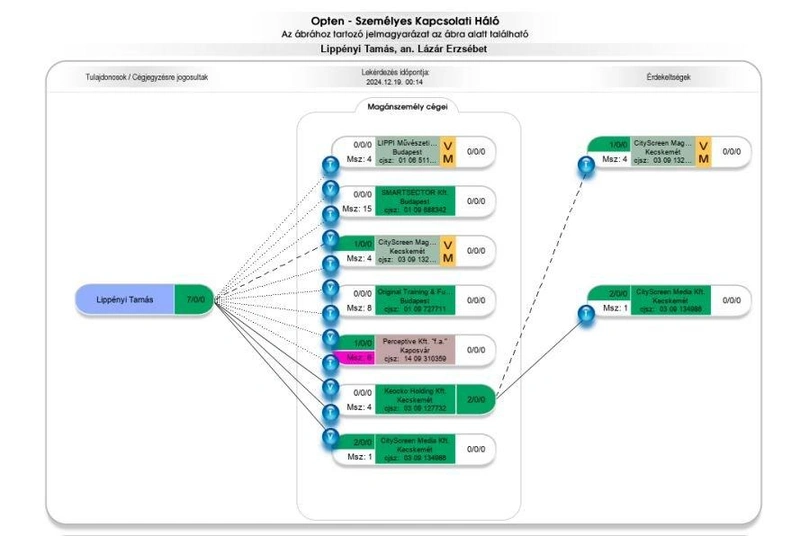The height and width of the screenshot is (536, 800).
Task: Click the jelmagyarázat note under the title
Action: [405, 35]
